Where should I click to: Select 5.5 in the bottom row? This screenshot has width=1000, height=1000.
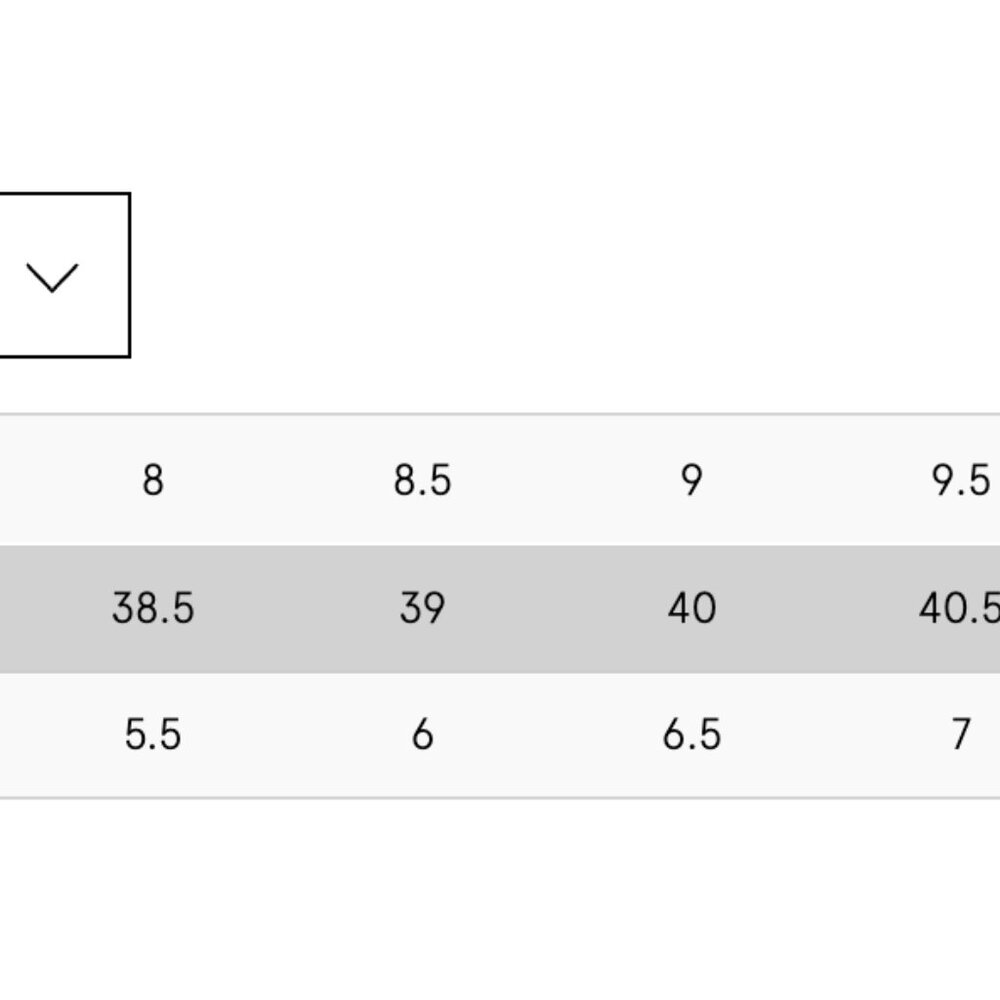coord(152,736)
